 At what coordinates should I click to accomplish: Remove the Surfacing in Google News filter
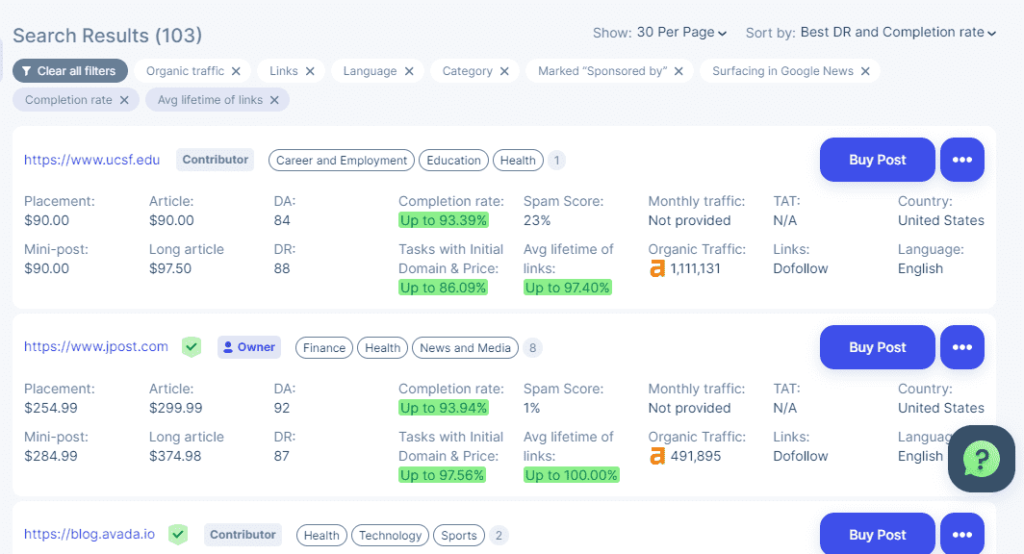(x=865, y=71)
